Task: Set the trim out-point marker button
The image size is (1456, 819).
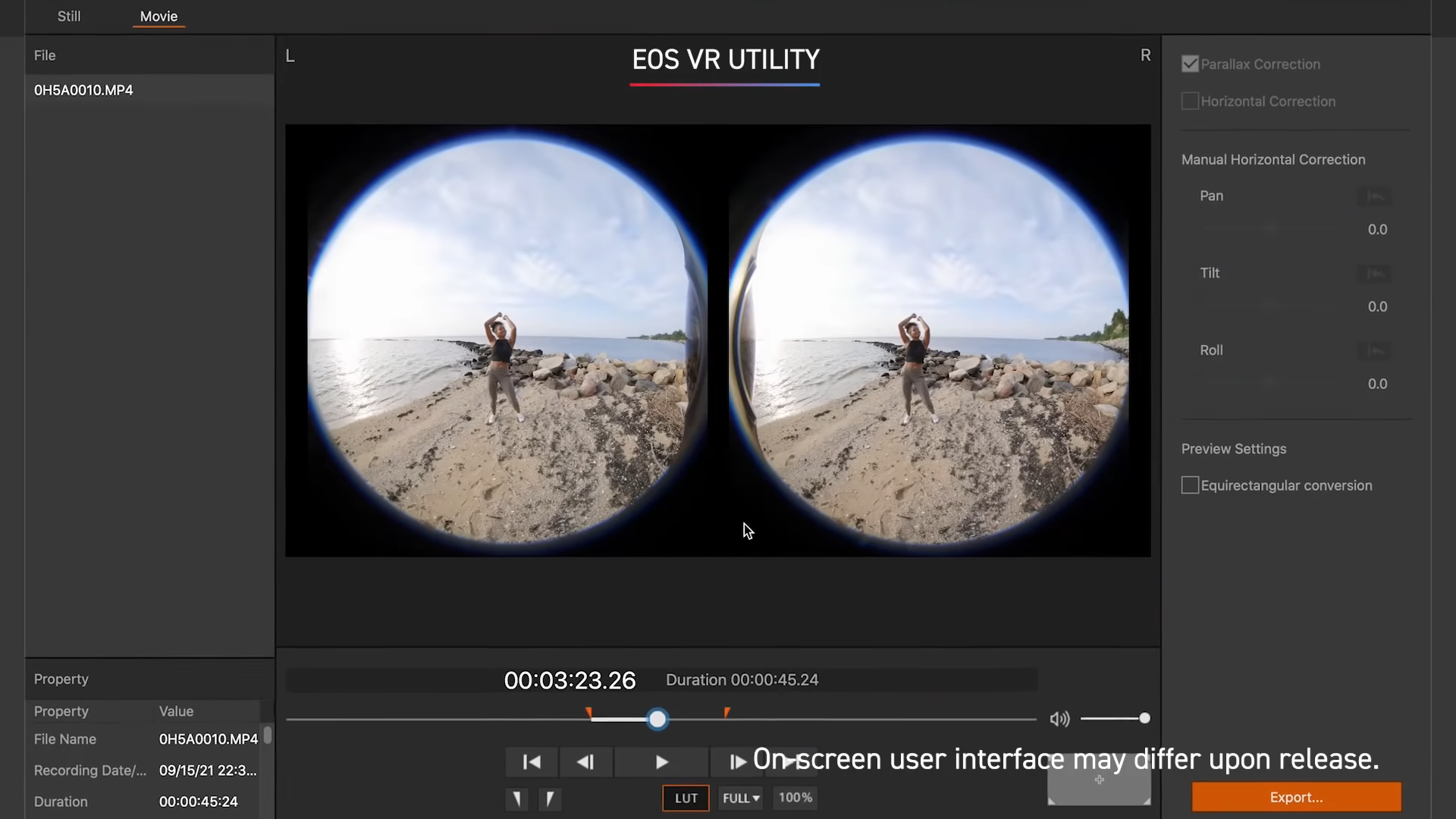Action: tap(550, 799)
